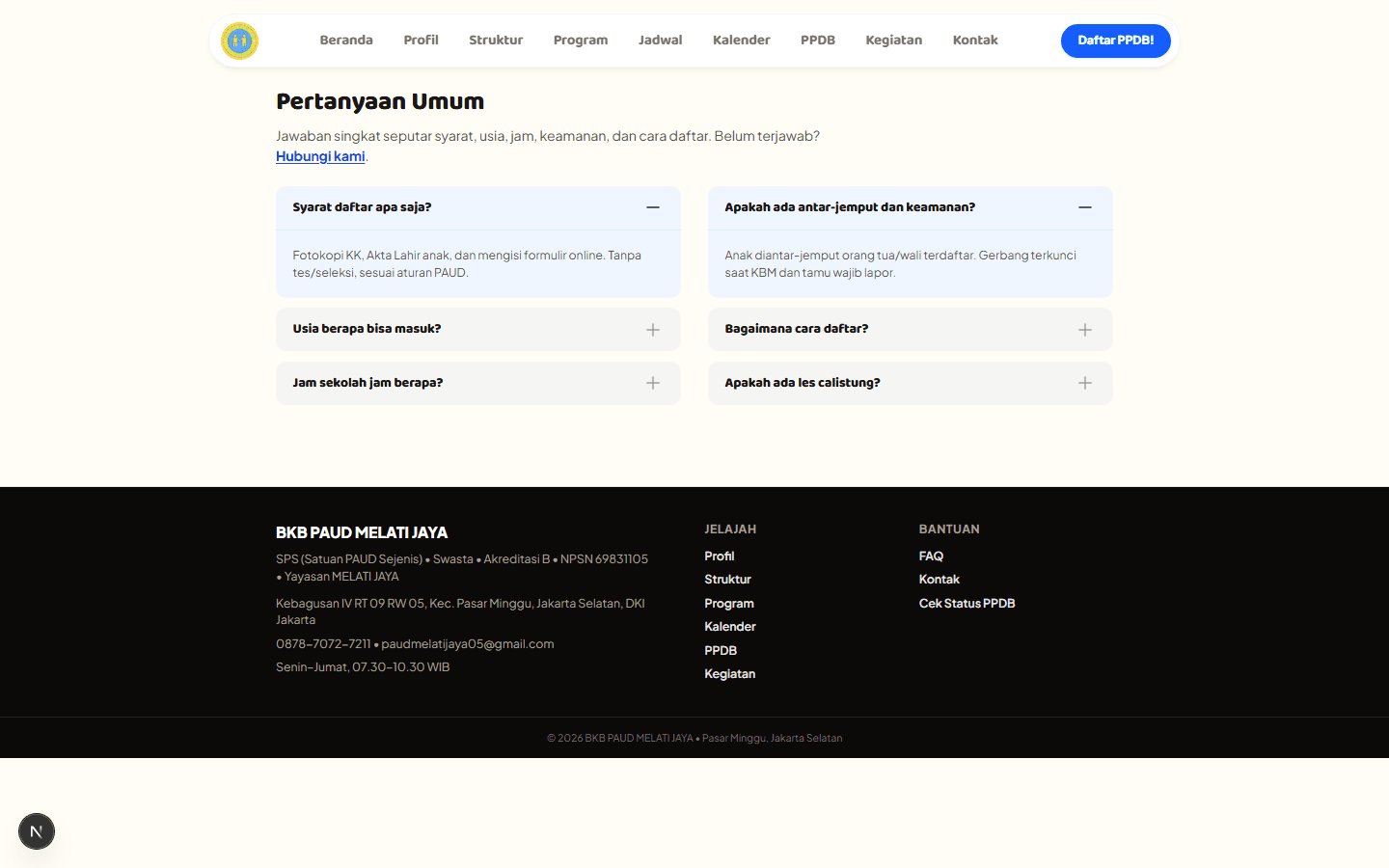1389x868 pixels.
Task: Select Kalender in the top navigation
Action: tap(742, 41)
